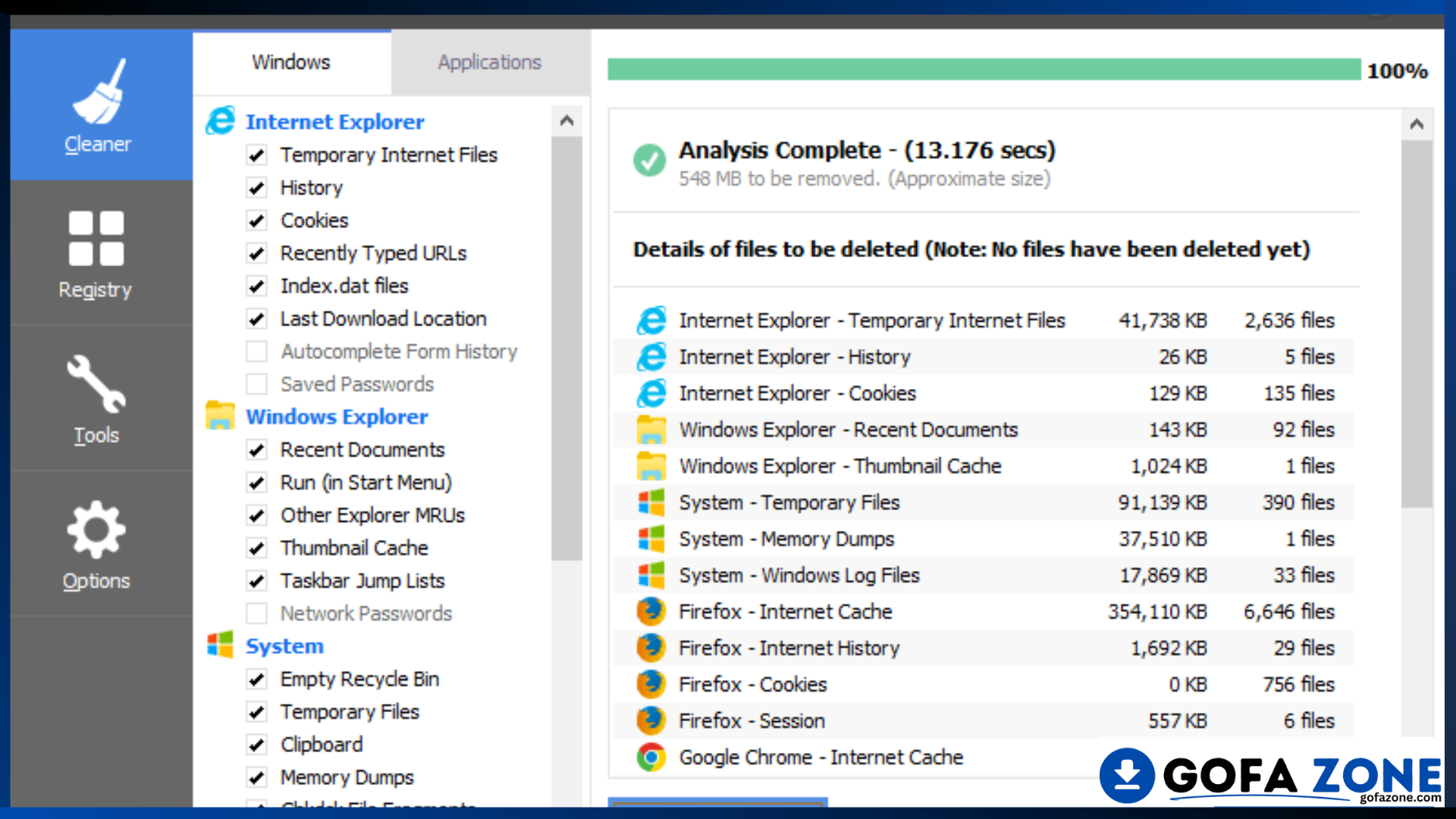The width and height of the screenshot is (1456, 819).
Task: Click folder icon beside Thumbnail Cache result
Action: [651, 466]
